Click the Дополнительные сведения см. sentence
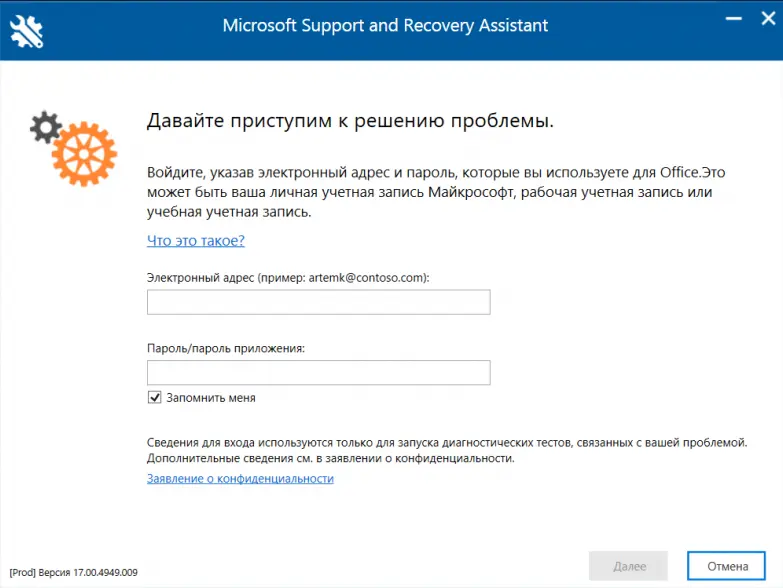Screen dimensions: 783x588 pos(330,458)
